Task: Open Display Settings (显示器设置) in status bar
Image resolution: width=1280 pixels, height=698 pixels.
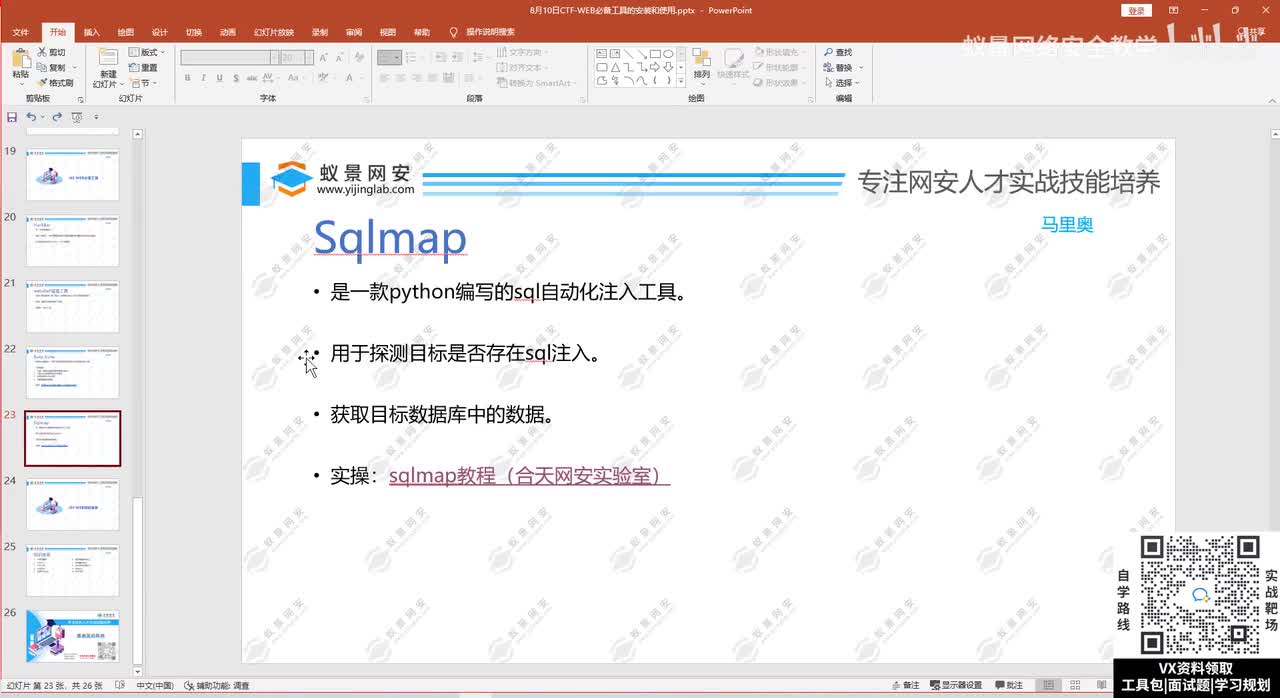Action: point(955,686)
